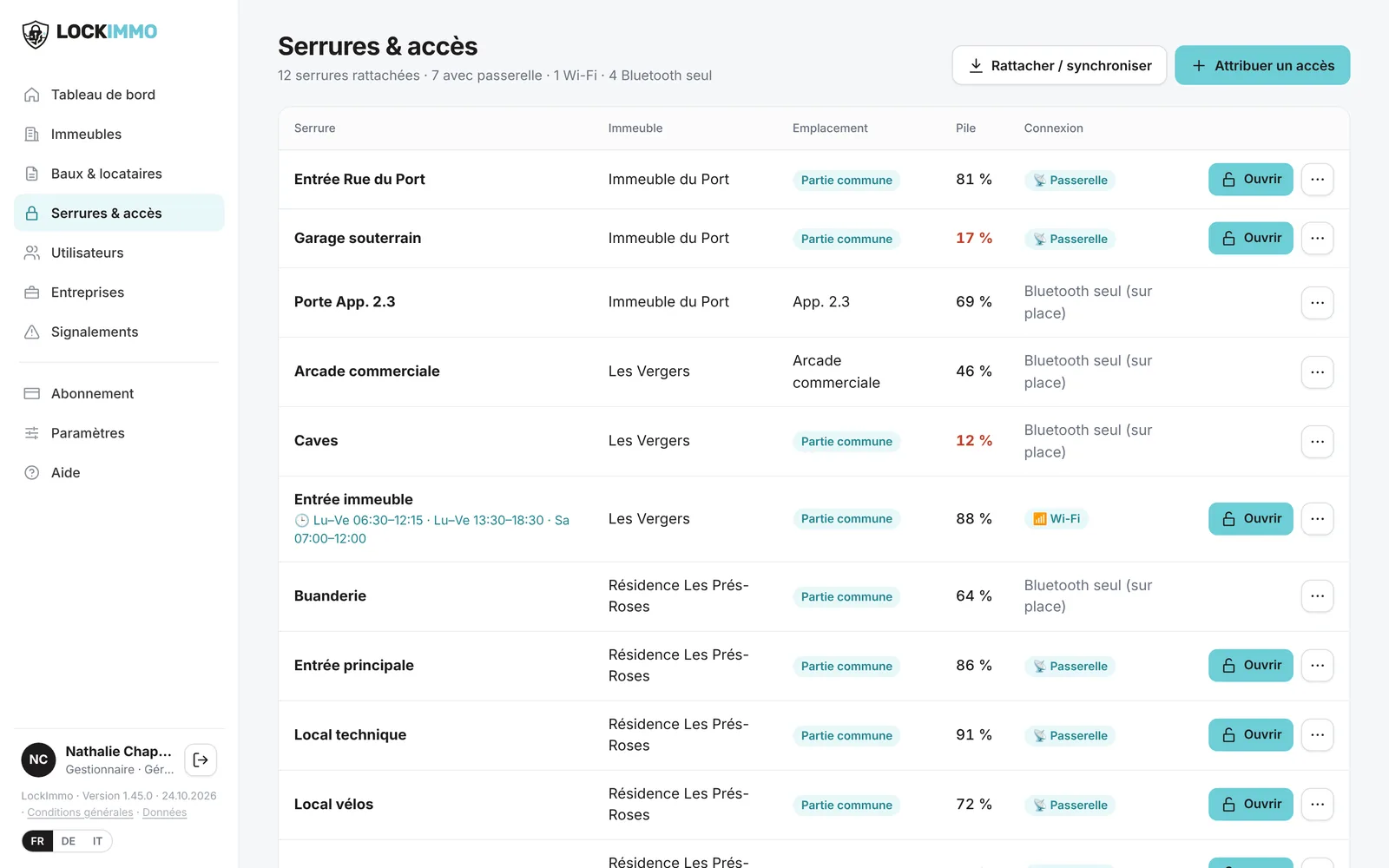Click the Attribuer un accès button
The width and height of the screenshot is (1389, 868).
[x=1262, y=65]
